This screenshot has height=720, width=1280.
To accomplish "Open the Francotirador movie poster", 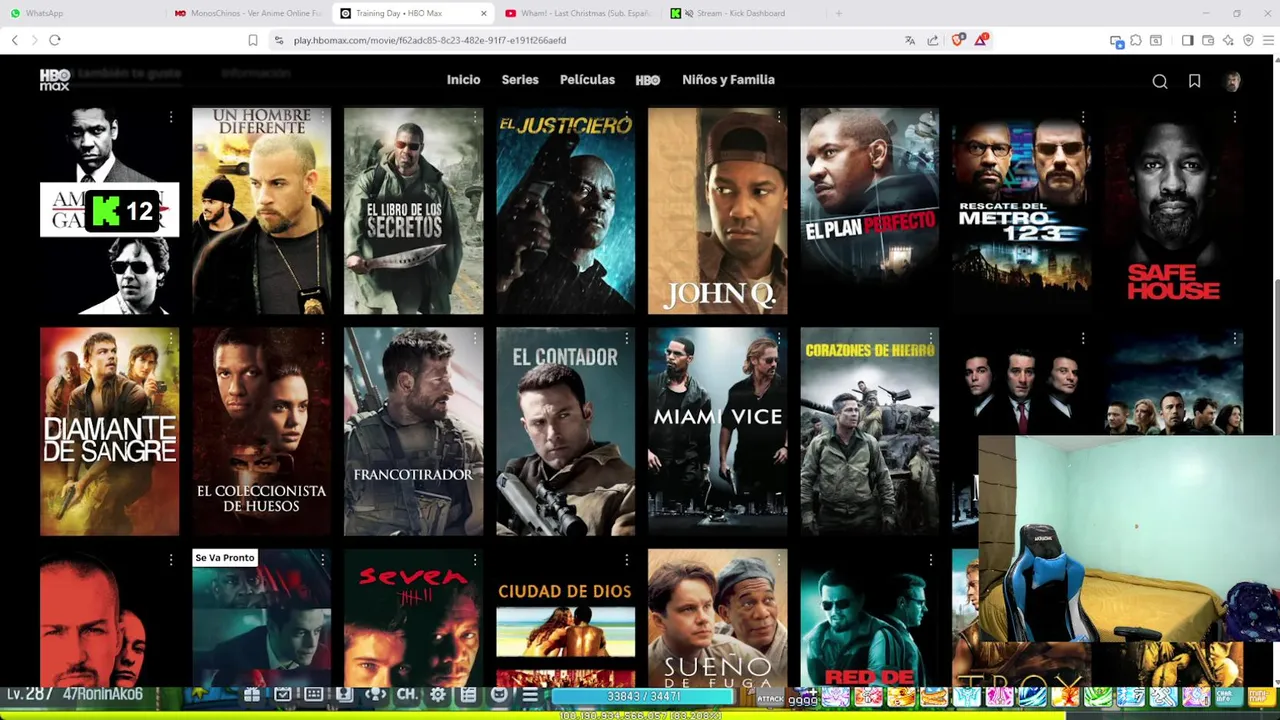I will [x=413, y=432].
